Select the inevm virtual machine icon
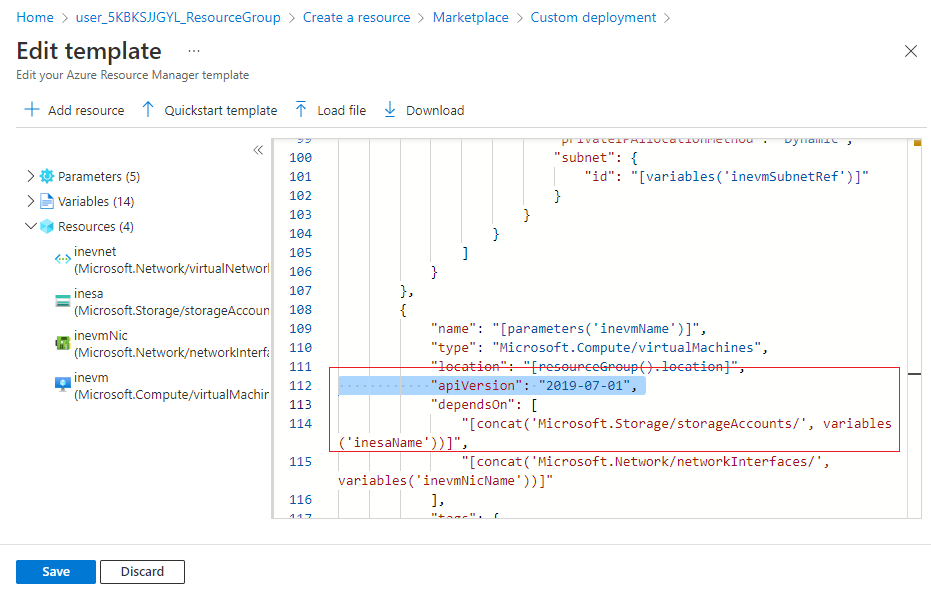The height and width of the screenshot is (595, 931). coord(63,385)
